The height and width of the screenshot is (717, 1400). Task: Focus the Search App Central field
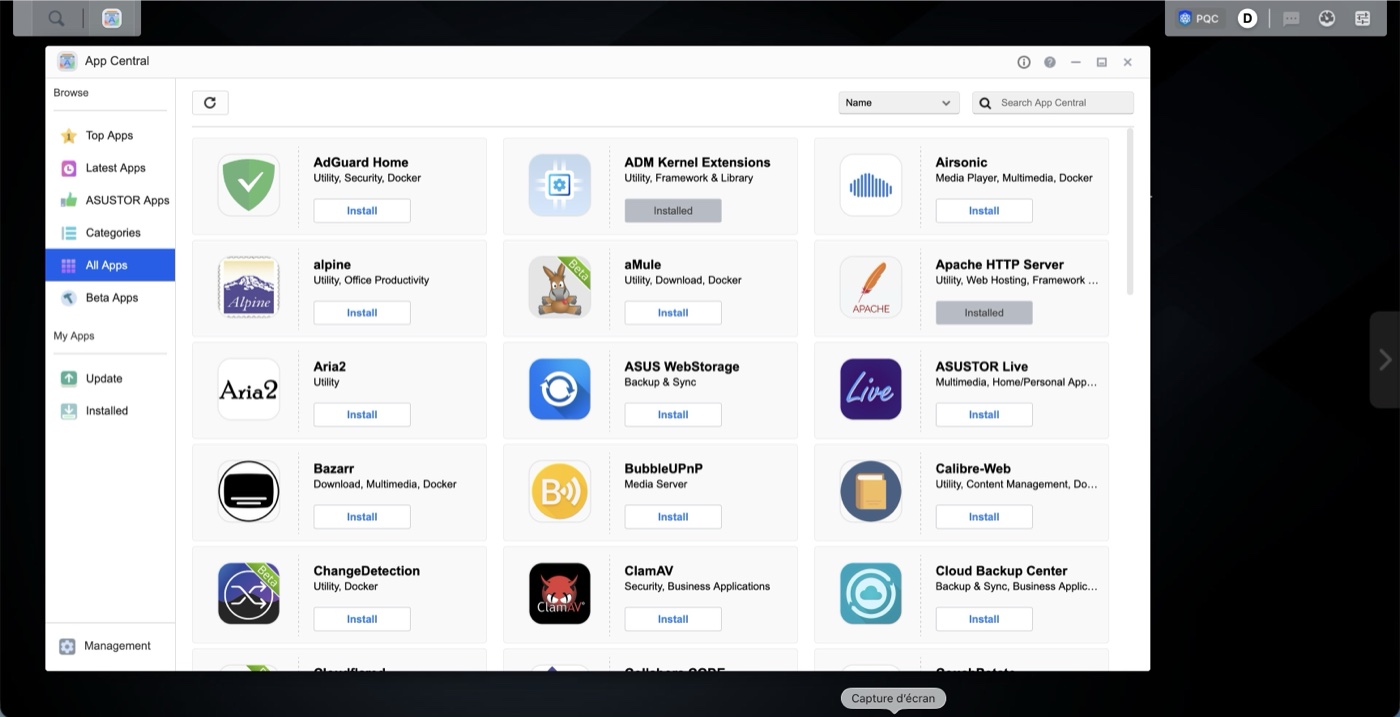coord(1053,102)
